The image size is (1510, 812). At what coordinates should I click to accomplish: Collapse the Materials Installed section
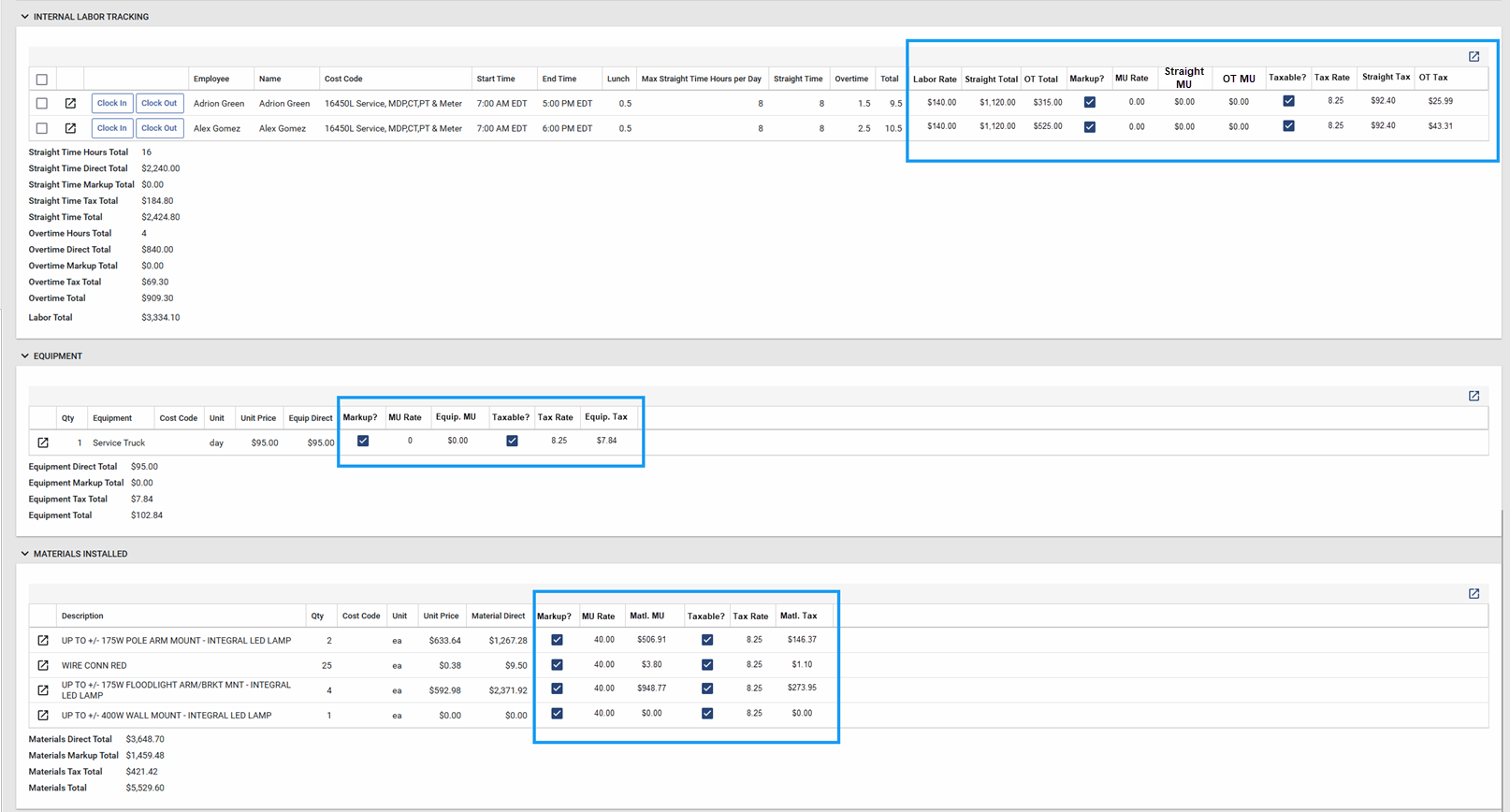click(x=25, y=554)
